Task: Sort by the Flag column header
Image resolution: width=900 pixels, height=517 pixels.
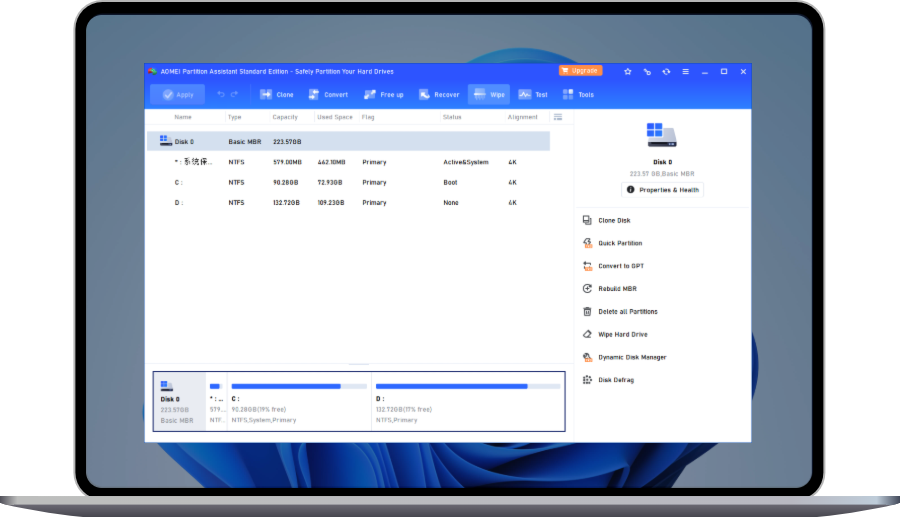Action: pyautogui.click(x=368, y=117)
